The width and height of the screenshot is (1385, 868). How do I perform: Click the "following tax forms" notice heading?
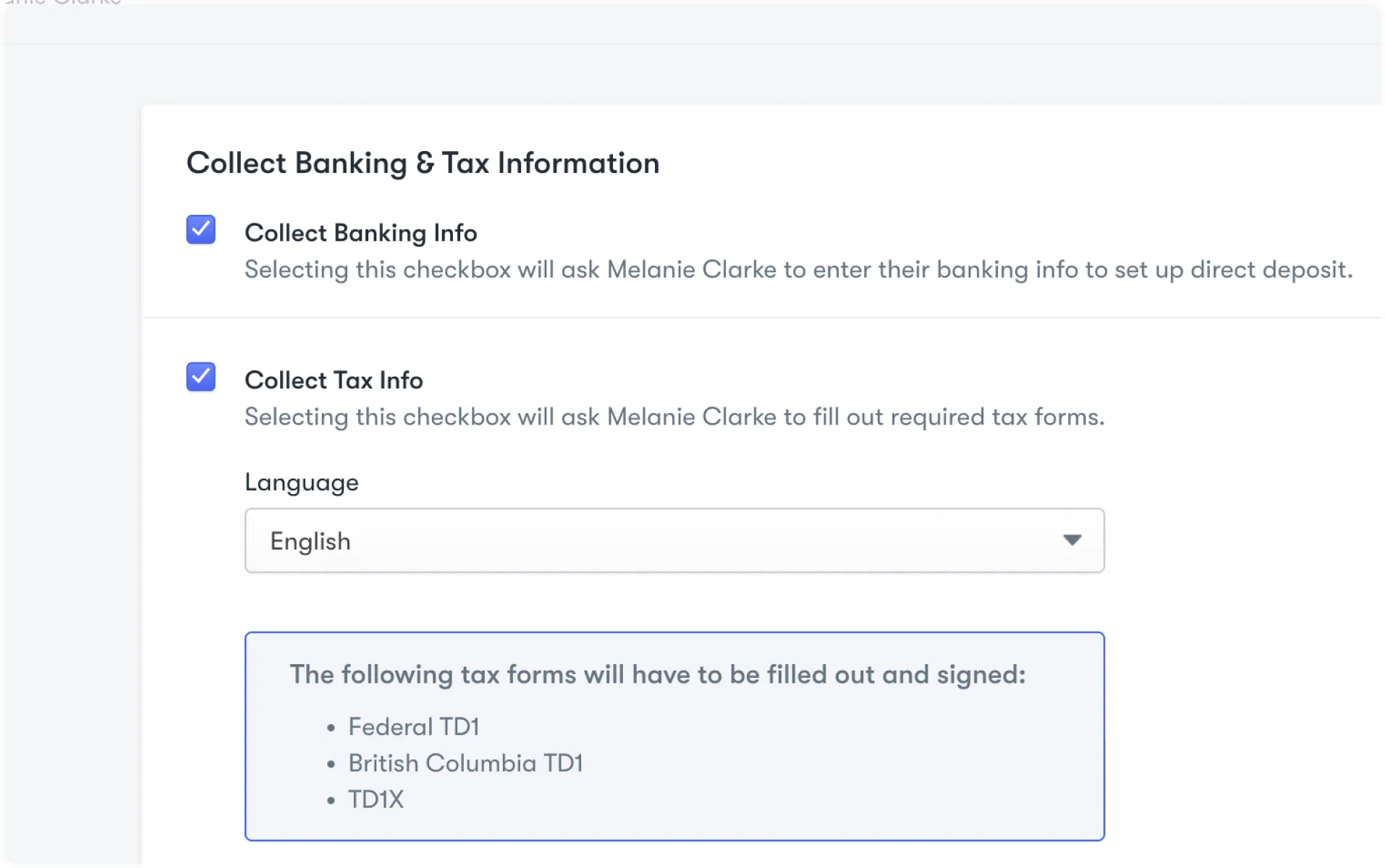pyautogui.click(x=657, y=675)
